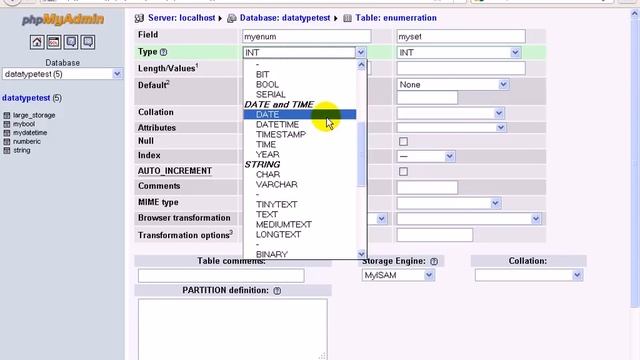Image resolution: width=640 pixels, height=360 pixels.
Task: Open the datatypetest database link in sidebar
Action: pos(26,98)
